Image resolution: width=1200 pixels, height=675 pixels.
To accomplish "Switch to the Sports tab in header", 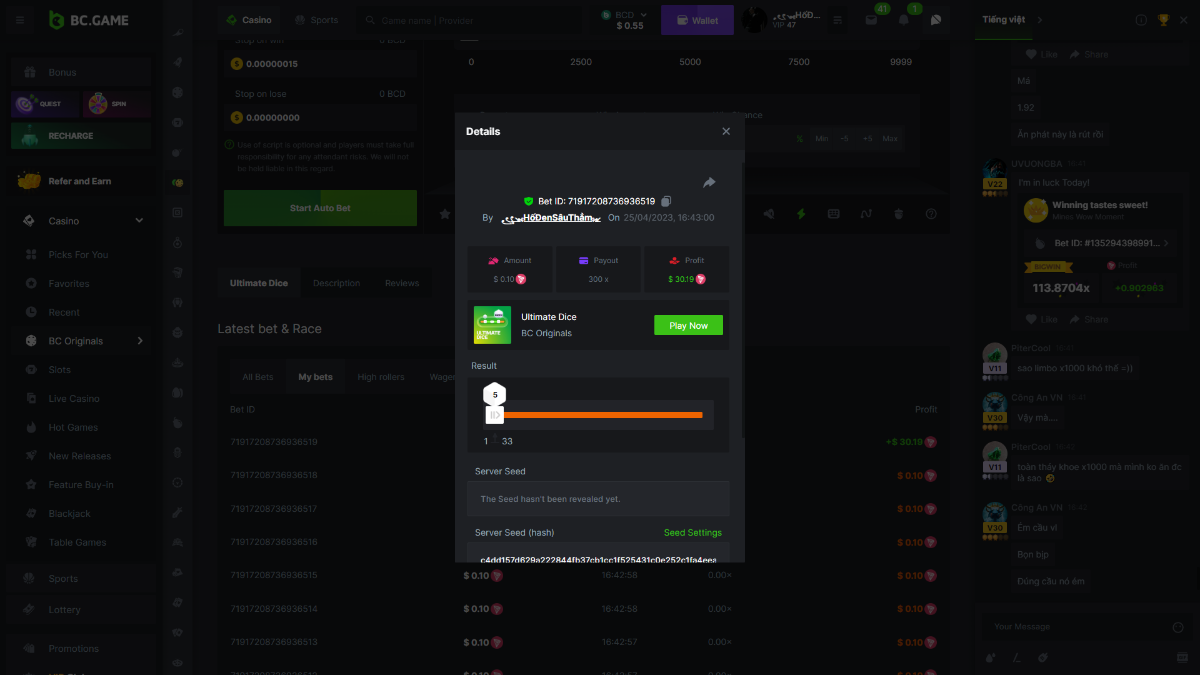I will [x=316, y=20].
